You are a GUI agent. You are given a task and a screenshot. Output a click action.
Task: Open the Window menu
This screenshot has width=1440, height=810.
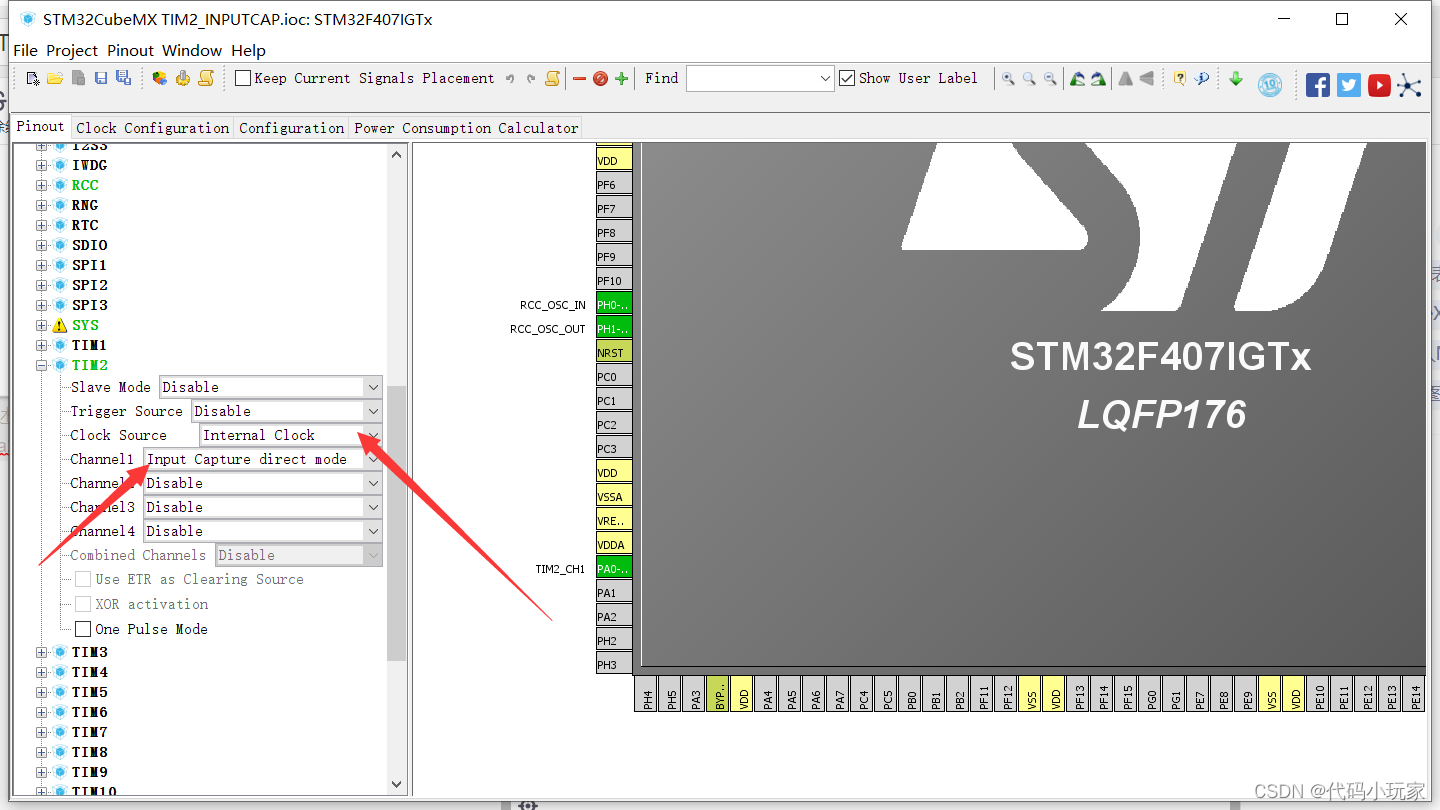[x=192, y=50]
